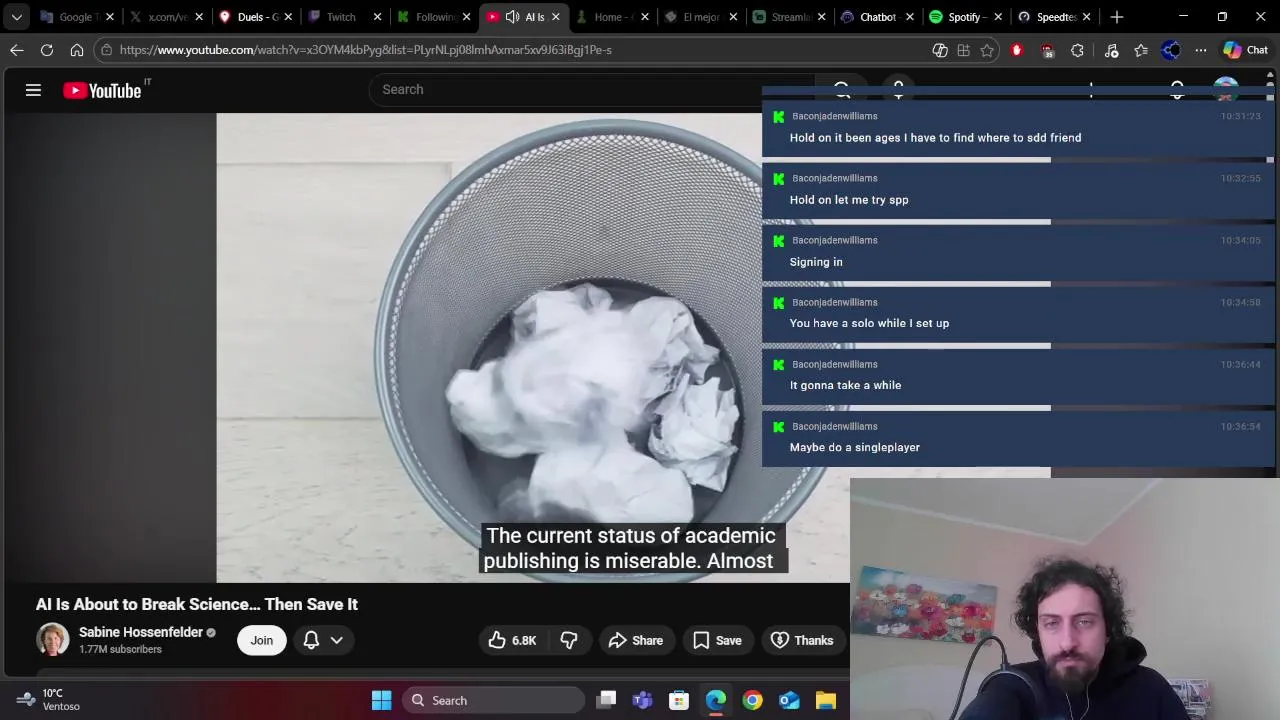The width and height of the screenshot is (1280, 720).
Task: Open Task View on the taskbar
Action: pyautogui.click(x=606, y=700)
